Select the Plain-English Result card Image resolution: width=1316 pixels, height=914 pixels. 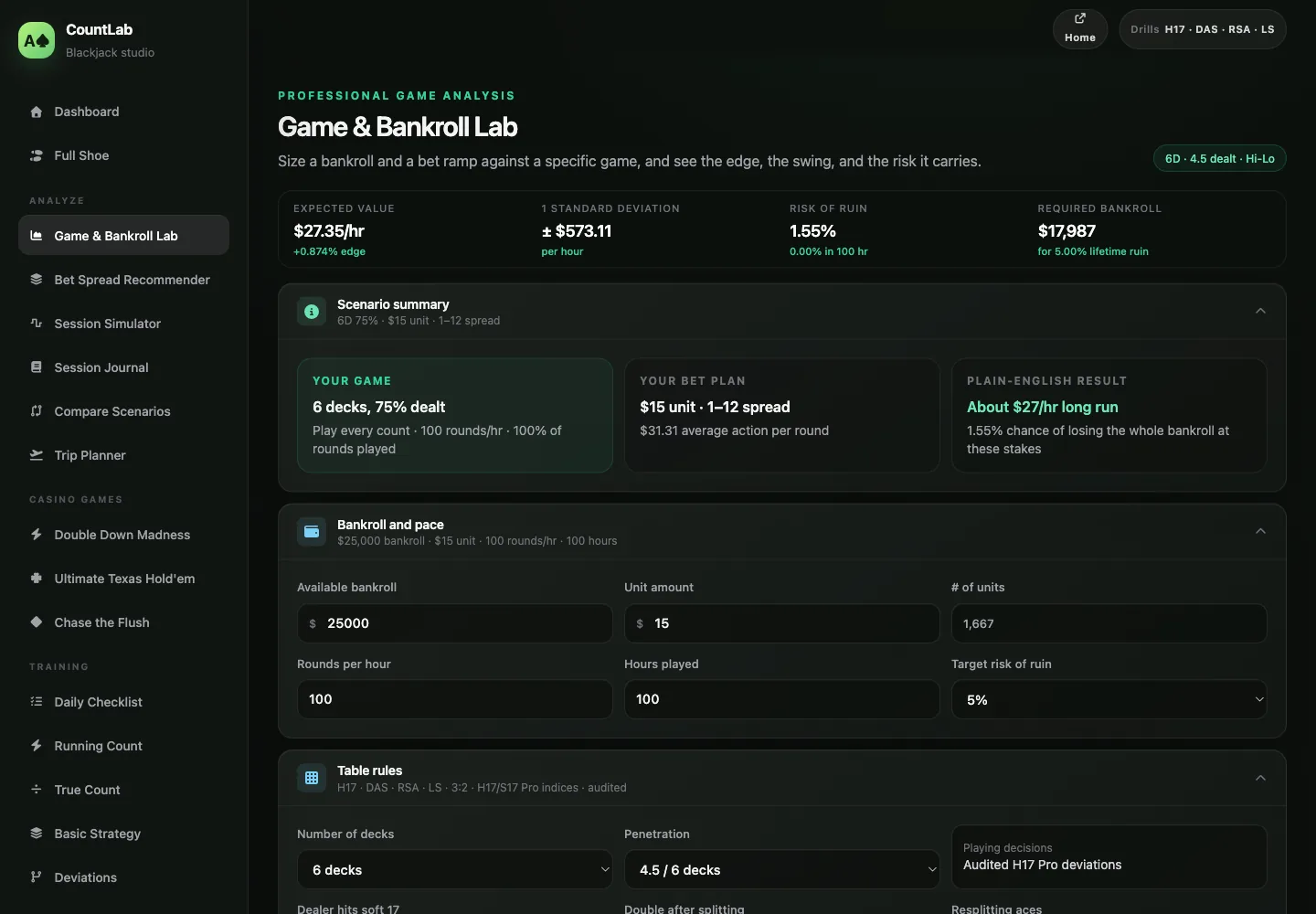1109,415
